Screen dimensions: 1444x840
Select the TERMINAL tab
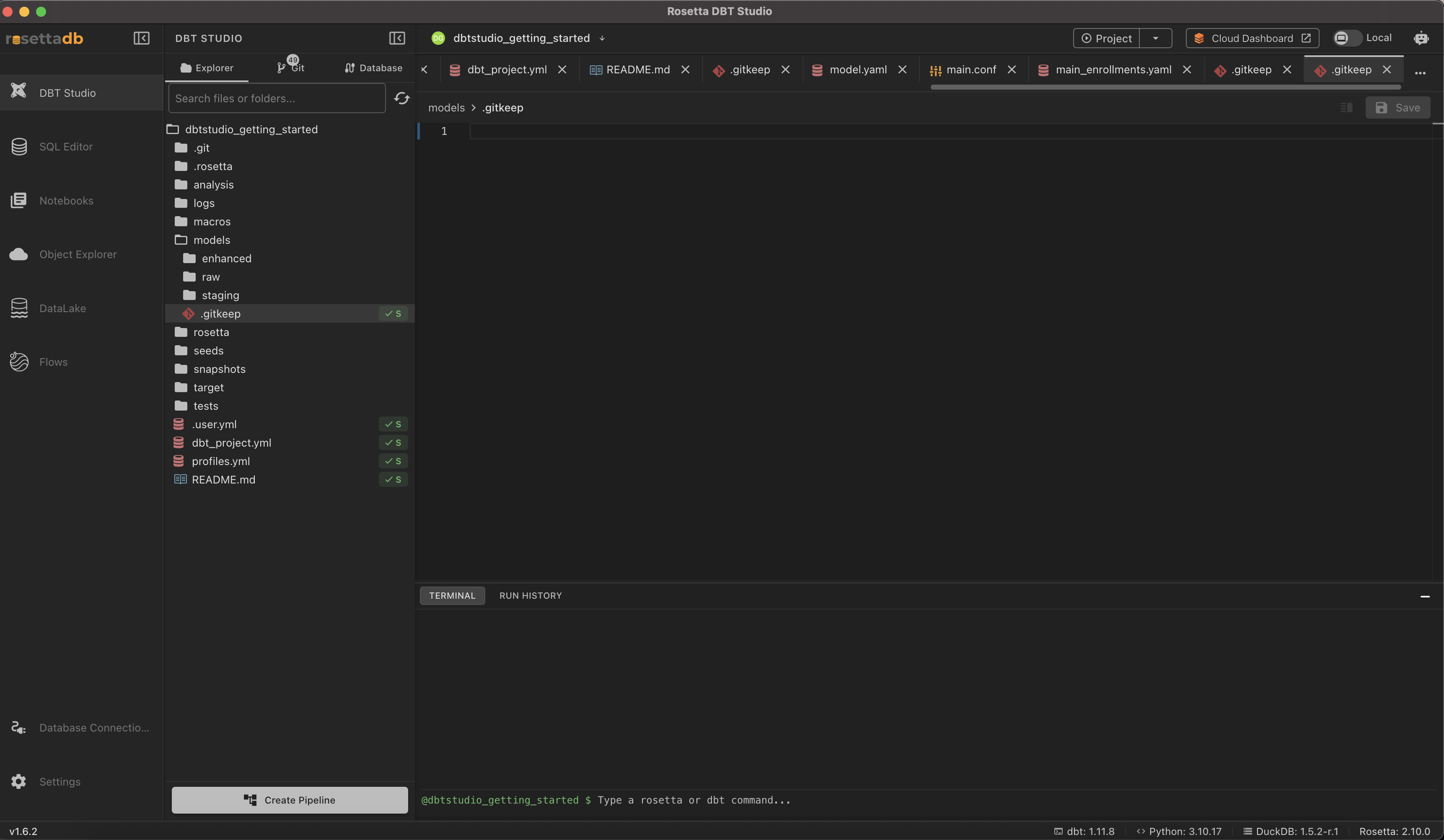point(452,596)
